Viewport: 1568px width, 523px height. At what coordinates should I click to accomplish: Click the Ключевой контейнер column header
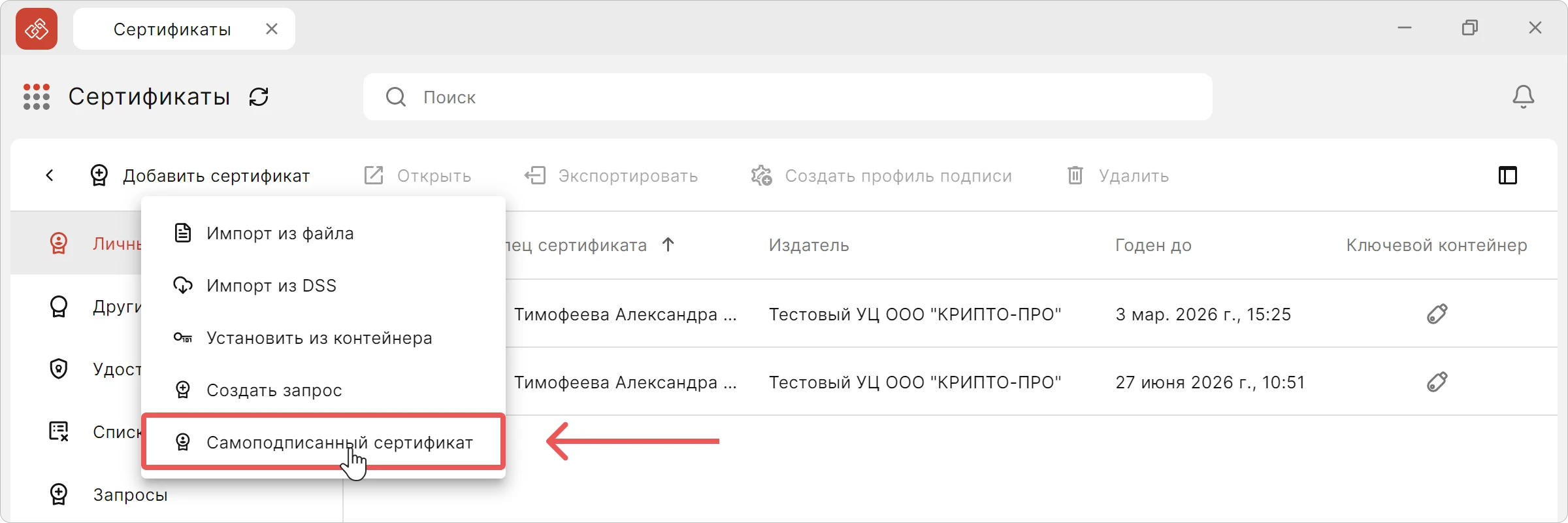tap(1437, 245)
